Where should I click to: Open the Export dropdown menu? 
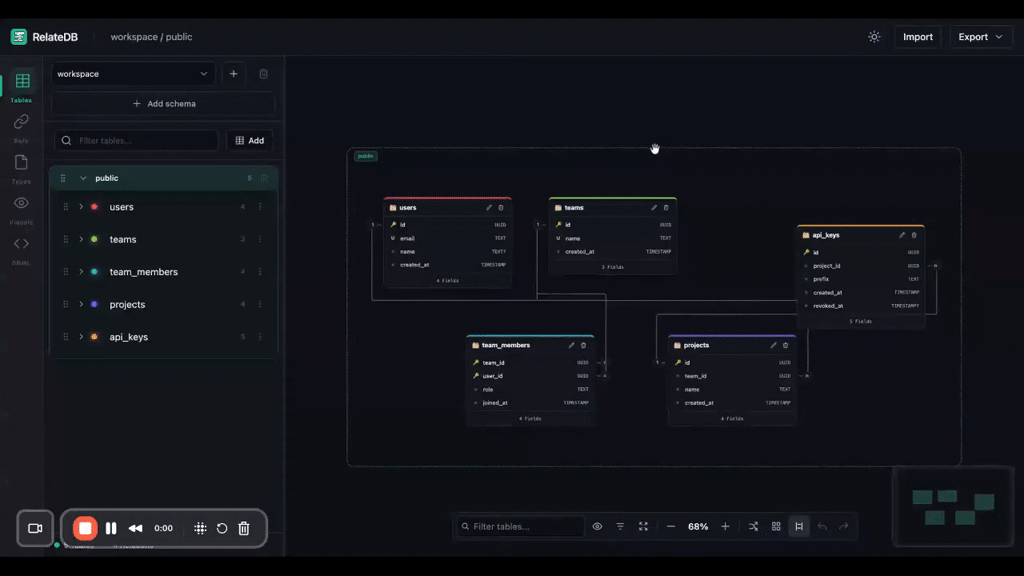click(980, 37)
